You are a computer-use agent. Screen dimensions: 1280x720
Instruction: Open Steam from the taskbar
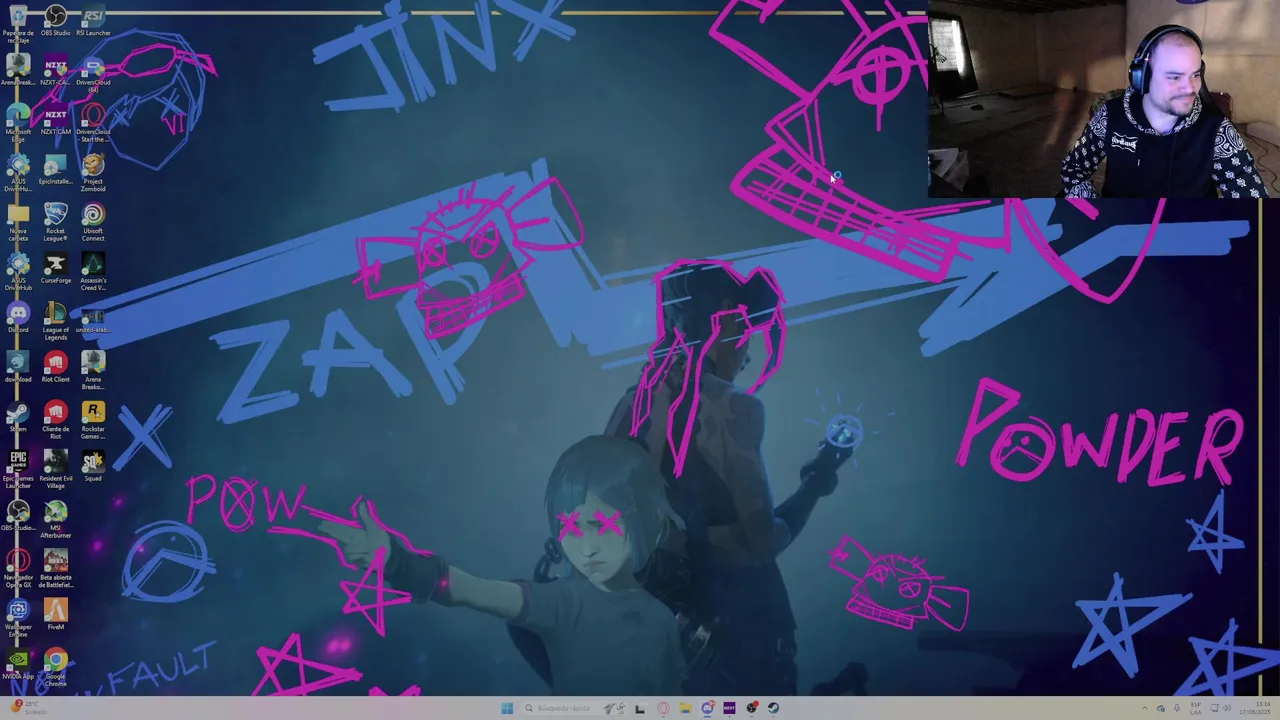point(773,708)
